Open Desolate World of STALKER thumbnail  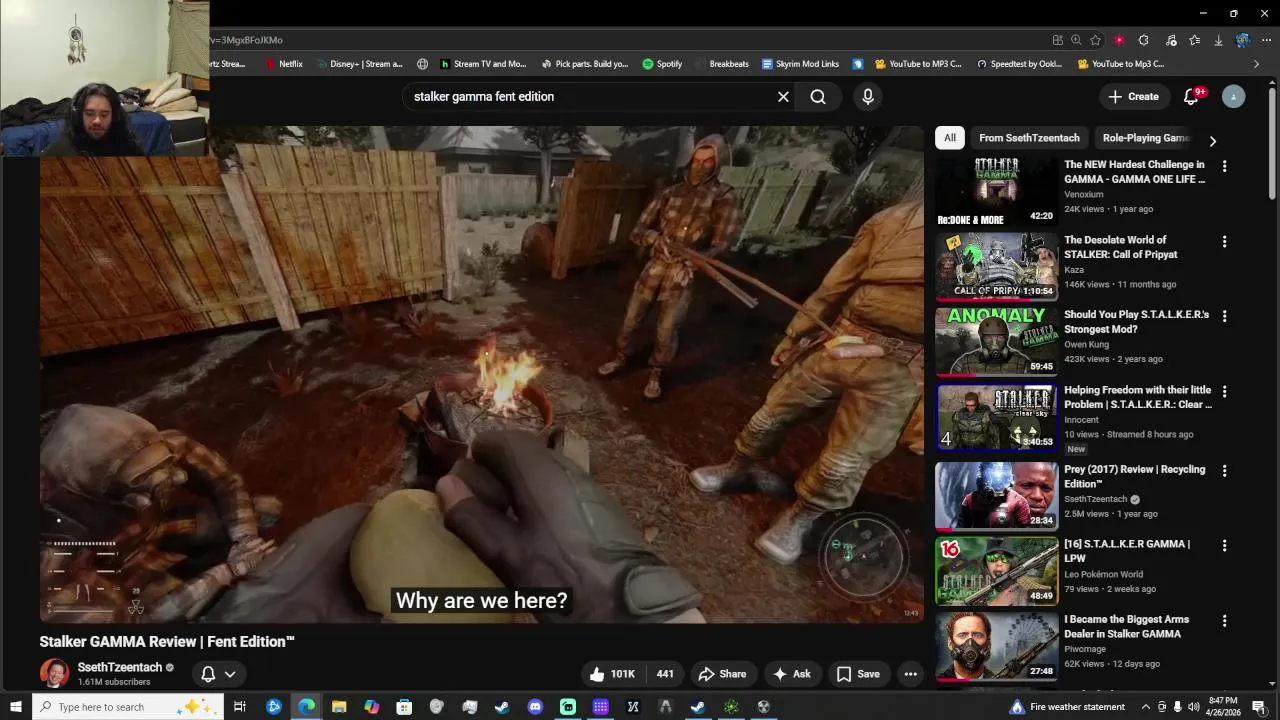pos(996,267)
